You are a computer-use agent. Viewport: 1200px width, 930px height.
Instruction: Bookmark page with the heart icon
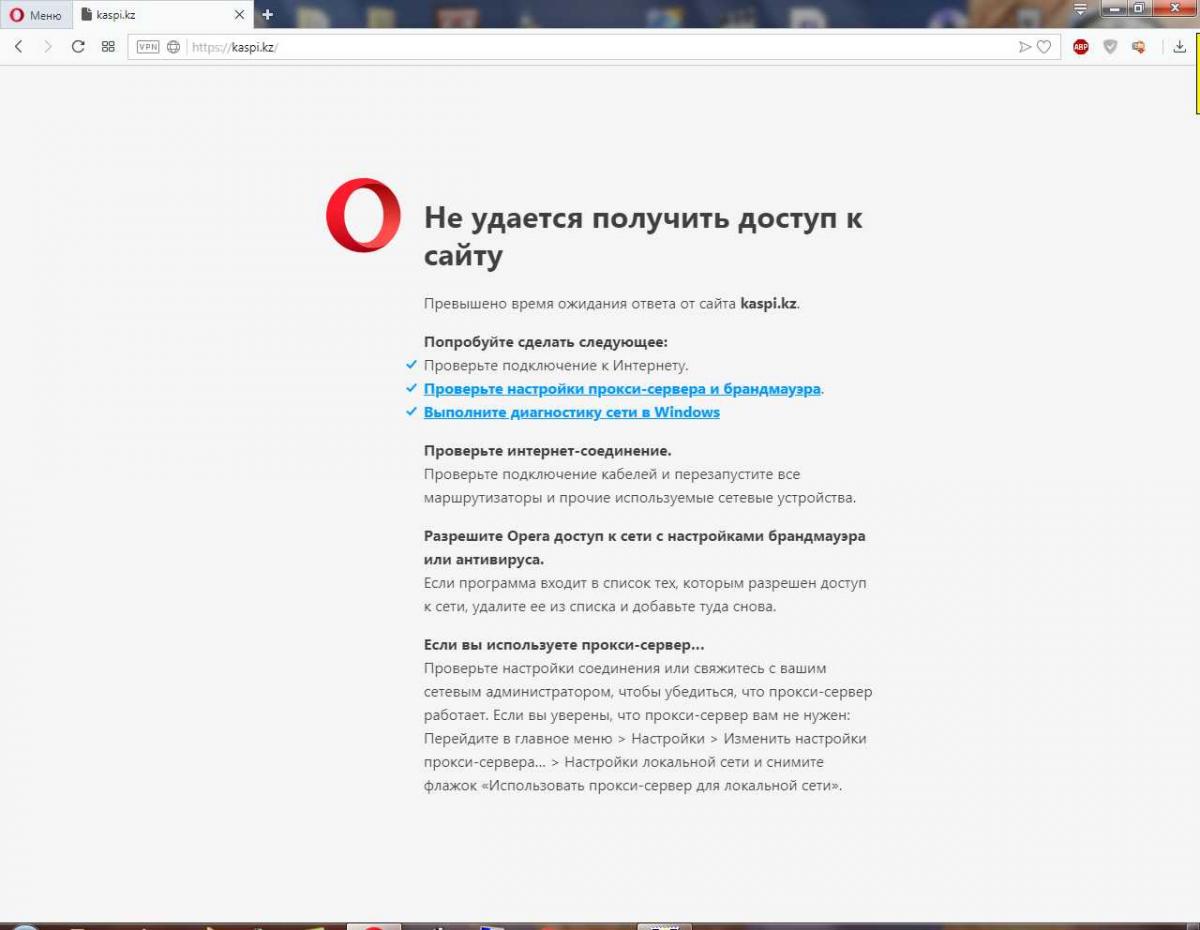[1044, 47]
